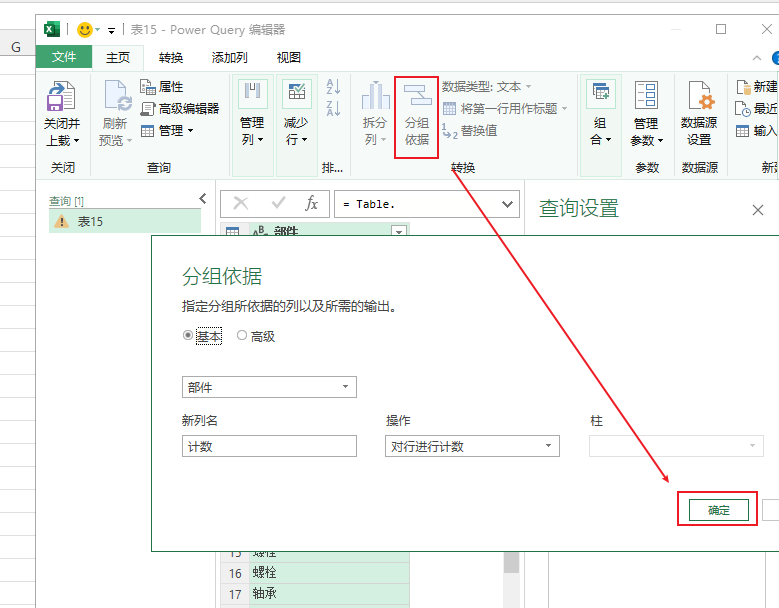Select row 17 with 轴承
The height and width of the screenshot is (608, 779).
(x=315, y=594)
